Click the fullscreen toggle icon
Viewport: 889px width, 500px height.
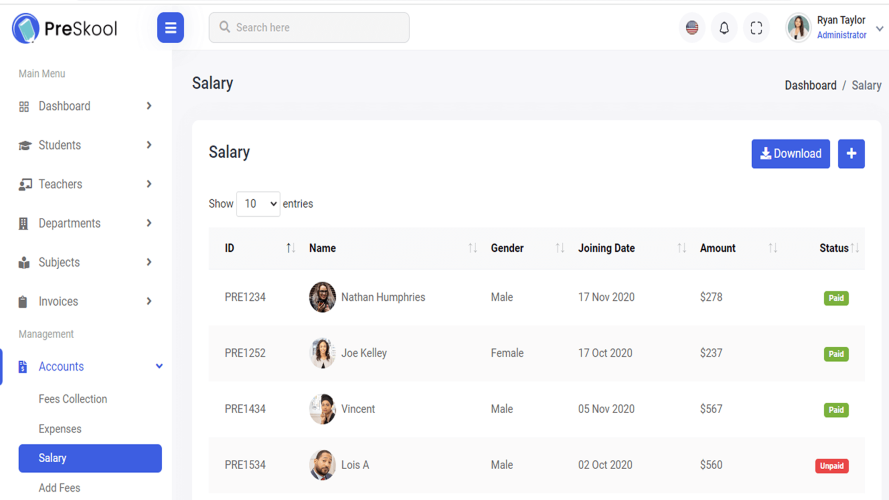tap(756, 28)
